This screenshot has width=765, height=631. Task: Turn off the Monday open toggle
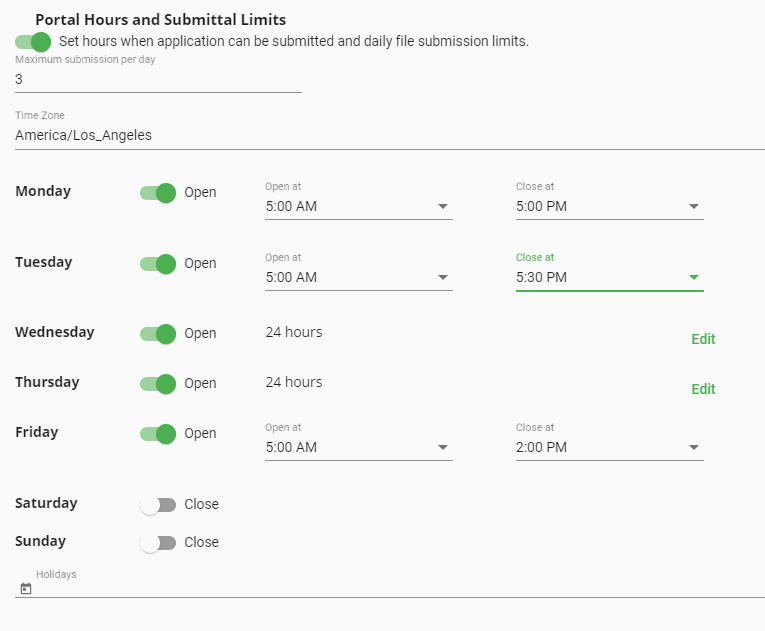[158, 193]
